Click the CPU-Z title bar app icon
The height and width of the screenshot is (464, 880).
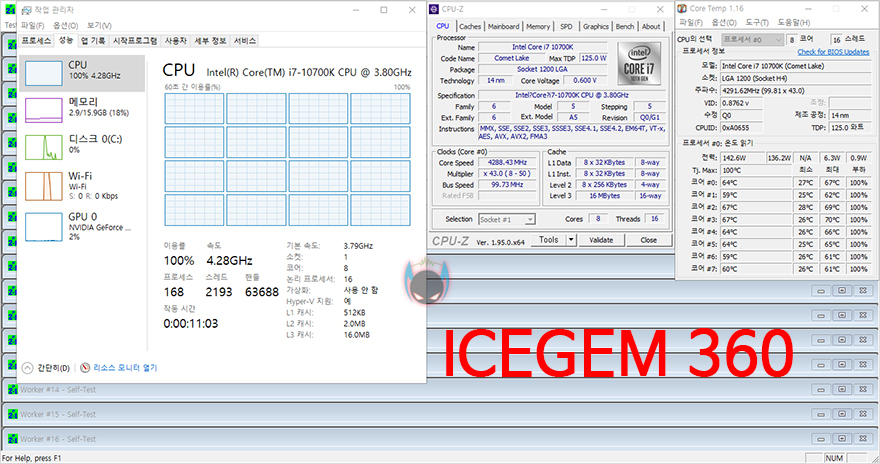click(434, 9)
